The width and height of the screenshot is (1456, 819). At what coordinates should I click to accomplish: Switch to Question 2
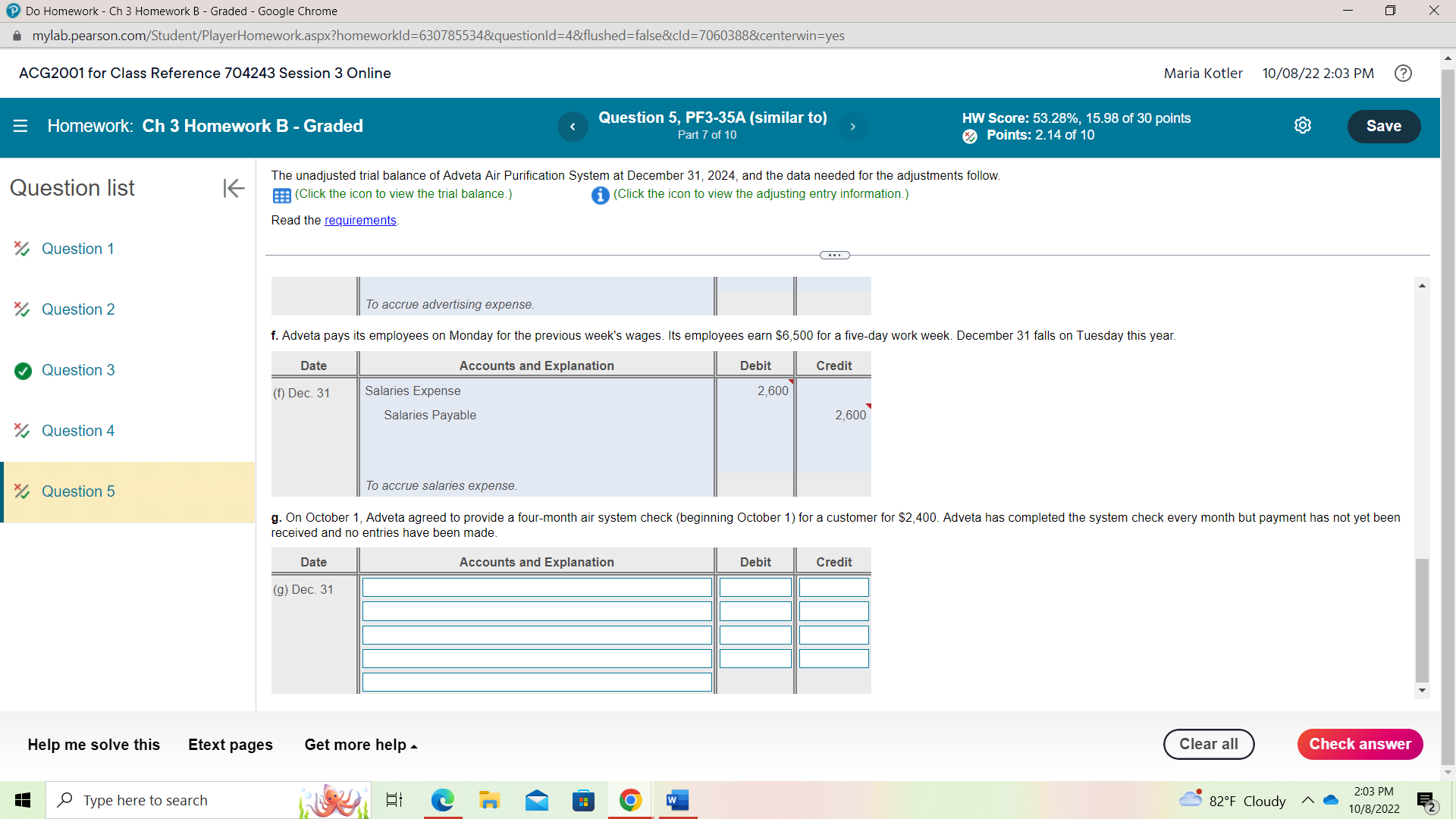tap(78, 309)
